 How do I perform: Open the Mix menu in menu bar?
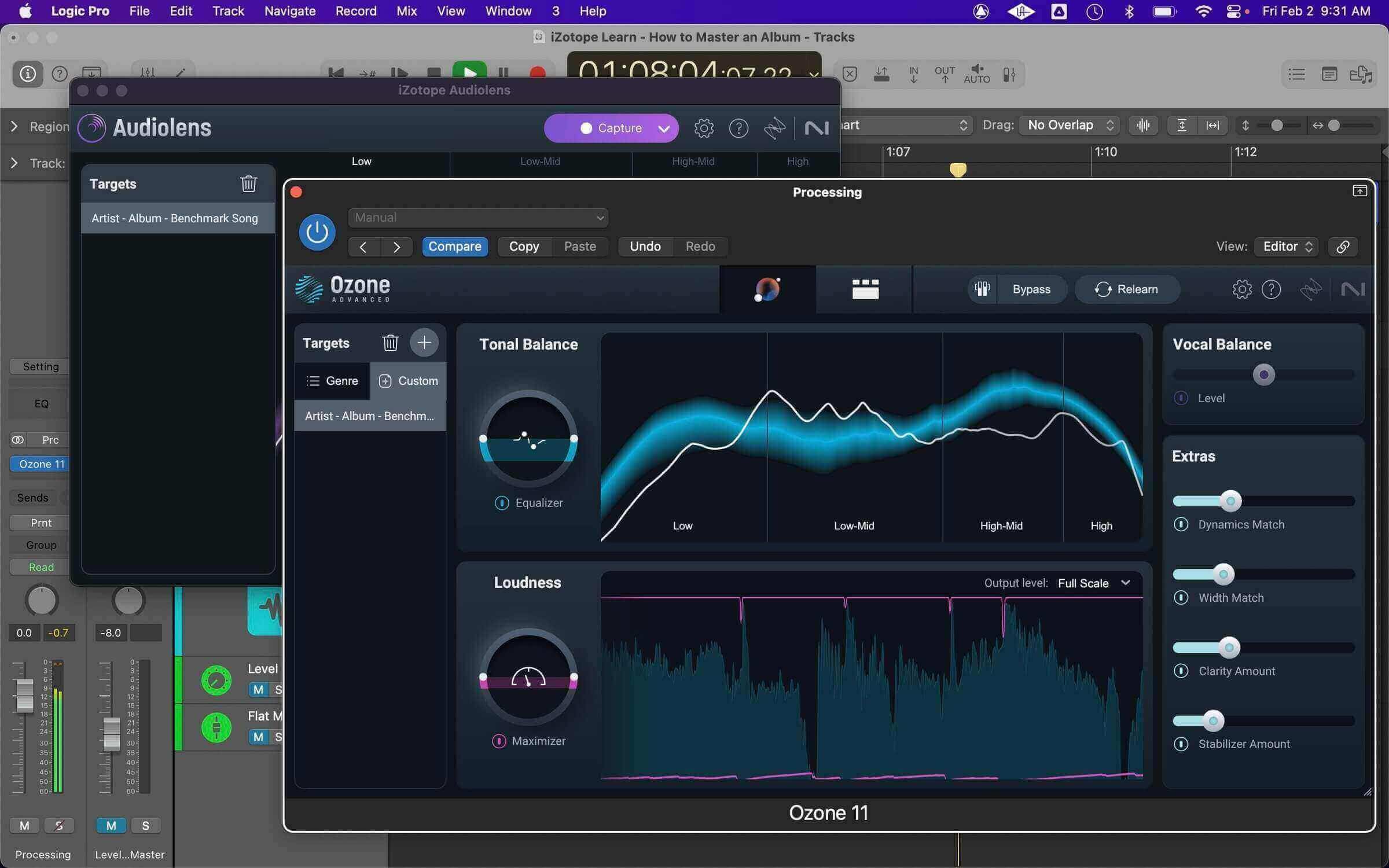[406, 11]
